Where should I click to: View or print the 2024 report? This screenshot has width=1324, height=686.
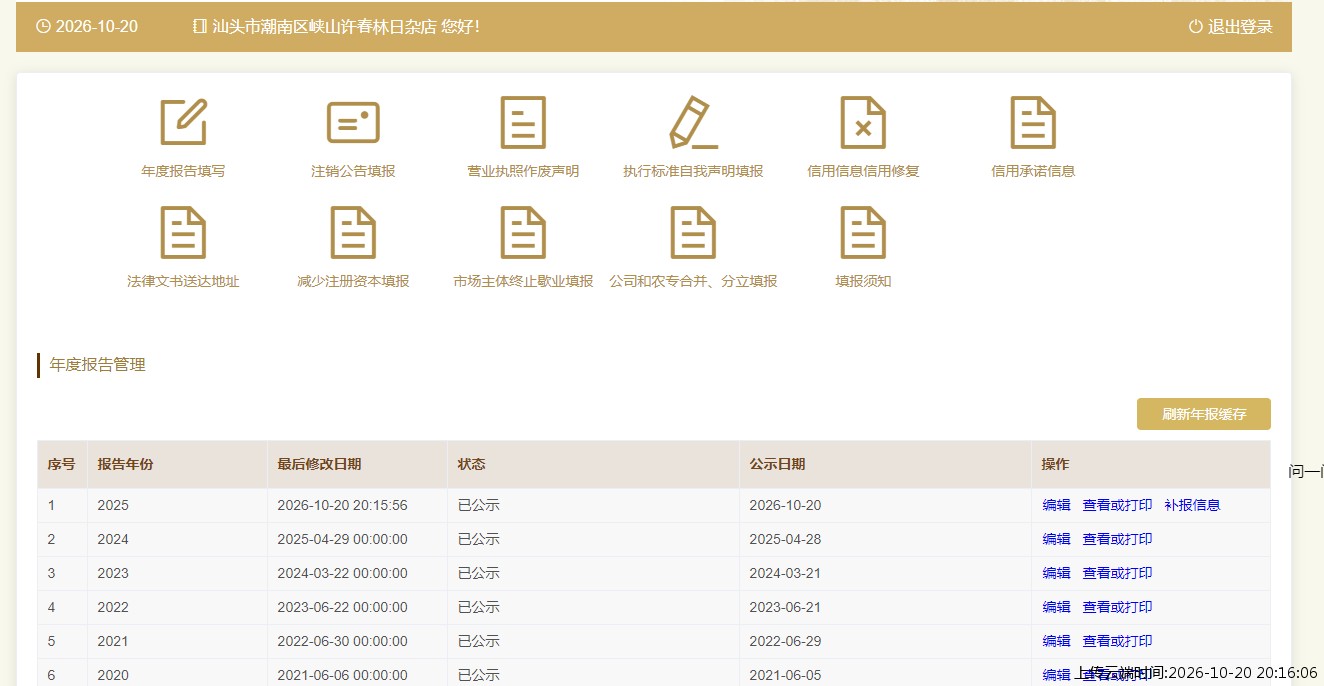tap(1117, 539)
